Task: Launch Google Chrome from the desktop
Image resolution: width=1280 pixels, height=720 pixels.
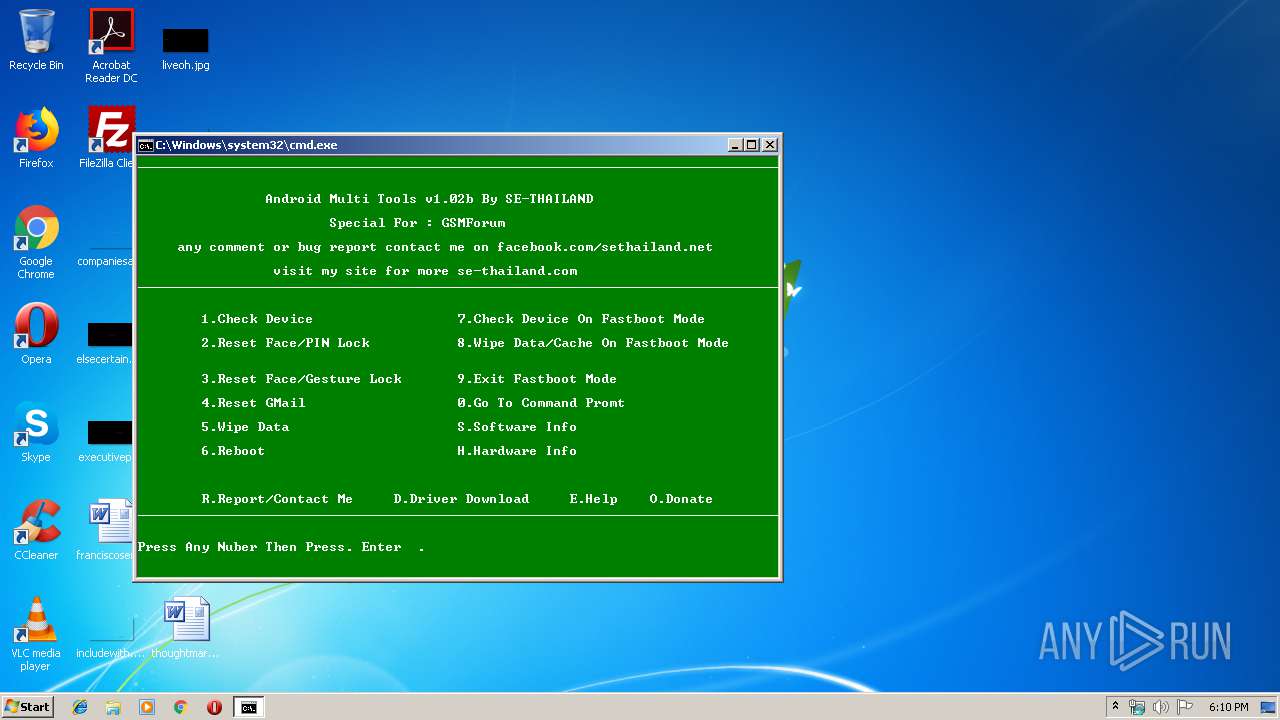Action: pyautogui.click(x=36, y=242)
